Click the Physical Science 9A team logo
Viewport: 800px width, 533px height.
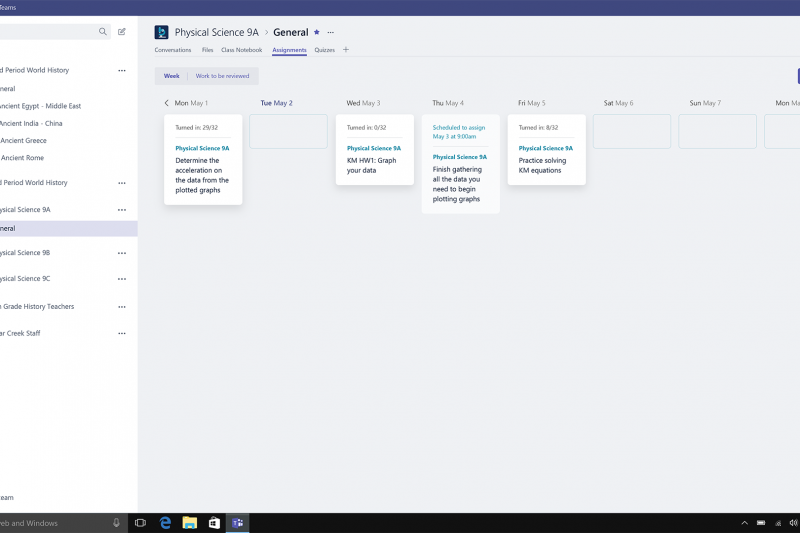(x=161, y=32)
